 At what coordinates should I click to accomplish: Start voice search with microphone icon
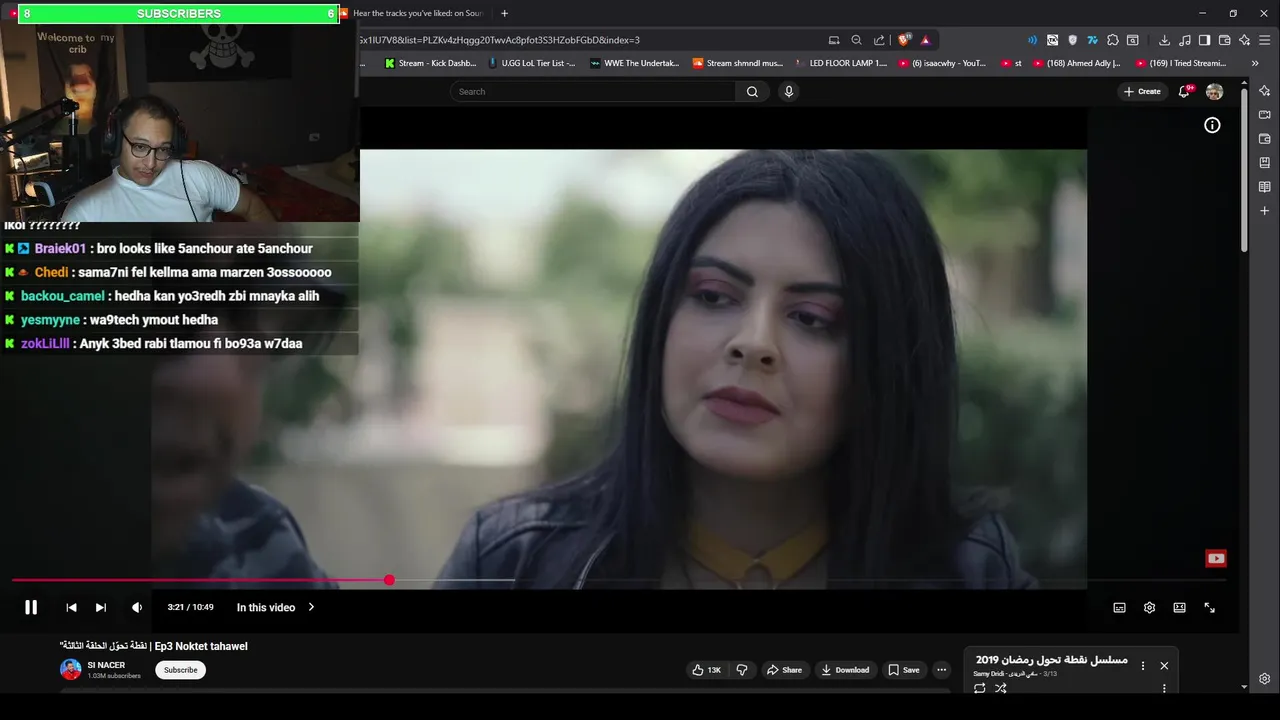[788, 91]
